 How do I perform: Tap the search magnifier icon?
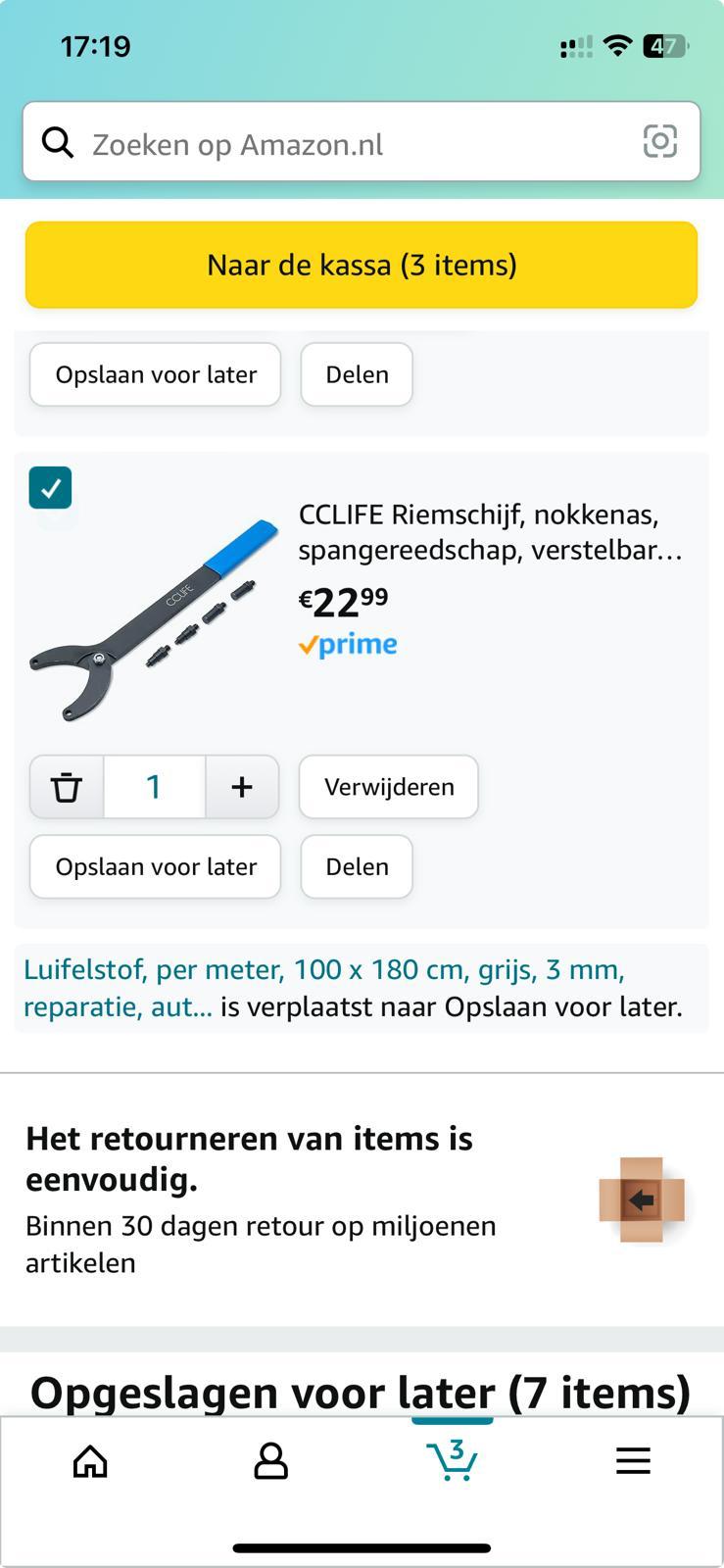(58, 143)
